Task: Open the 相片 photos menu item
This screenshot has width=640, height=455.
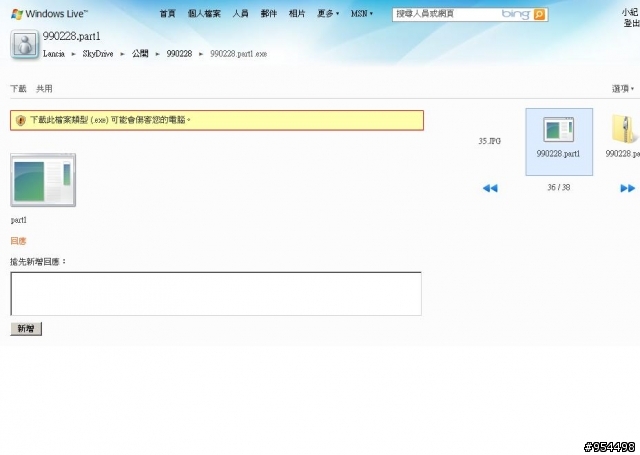Action: (x=297, y=13)
